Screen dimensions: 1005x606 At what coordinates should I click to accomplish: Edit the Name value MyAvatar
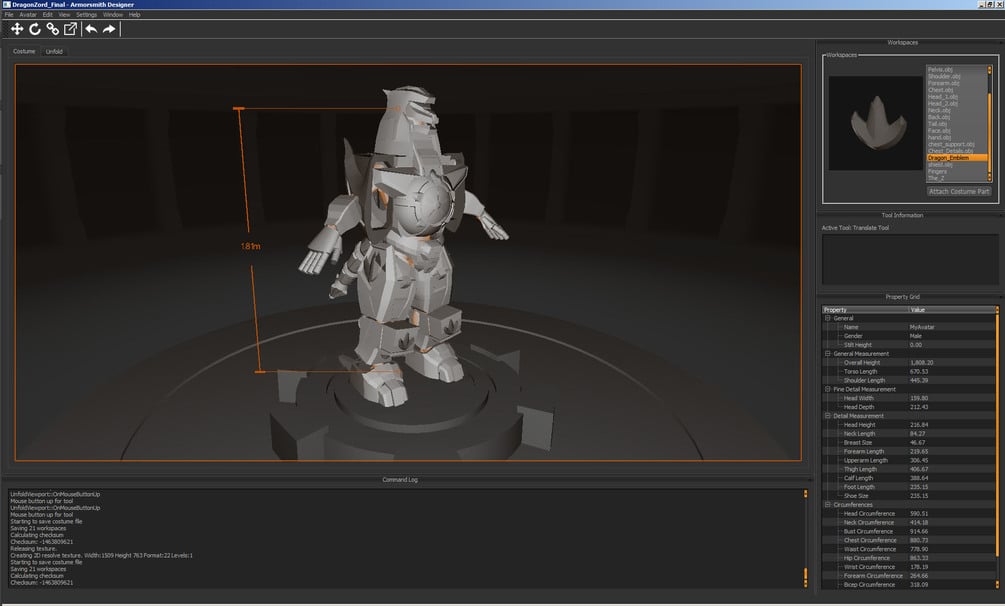point(951,327)
